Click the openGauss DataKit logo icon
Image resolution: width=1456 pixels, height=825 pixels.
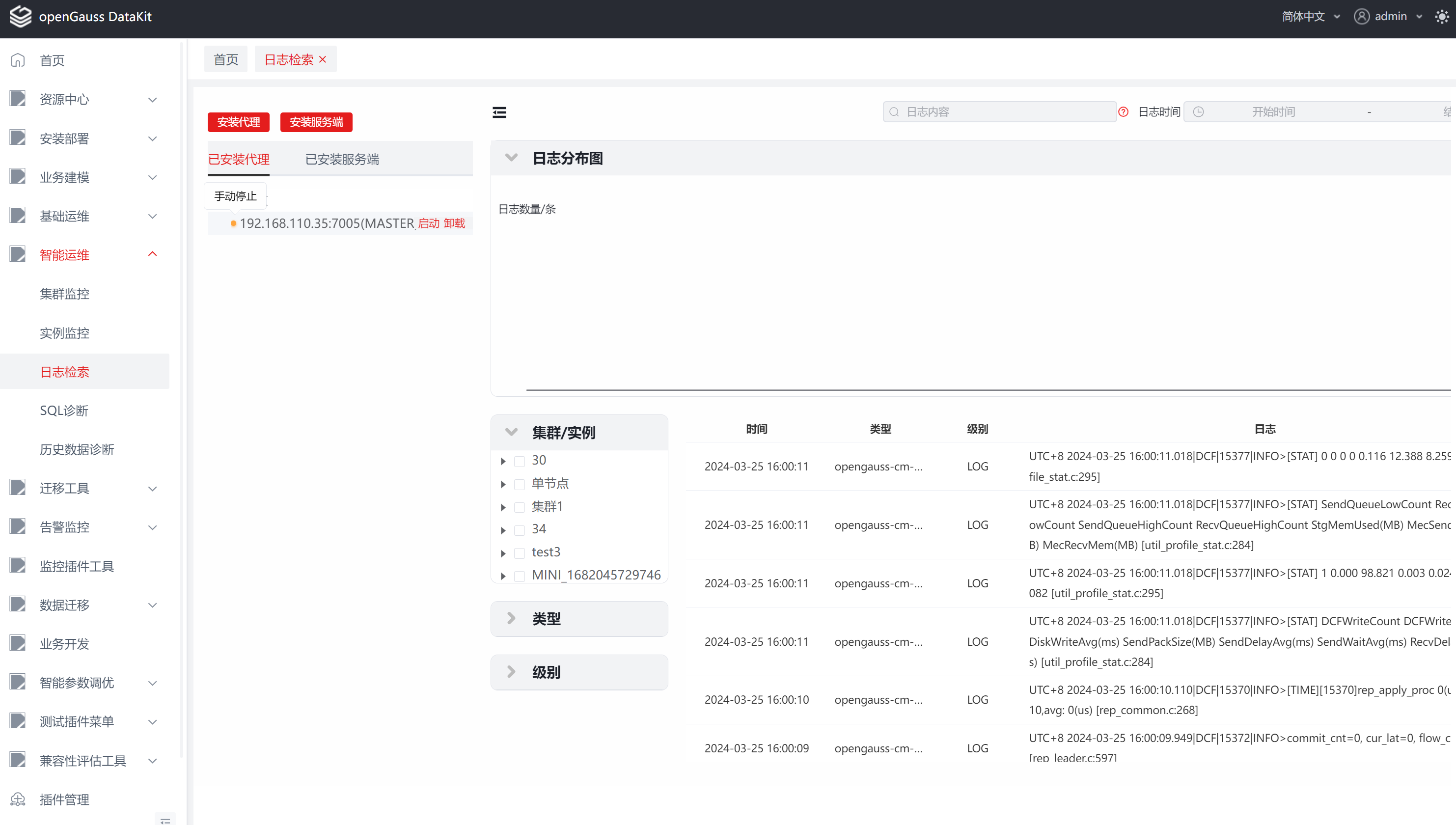21,16
